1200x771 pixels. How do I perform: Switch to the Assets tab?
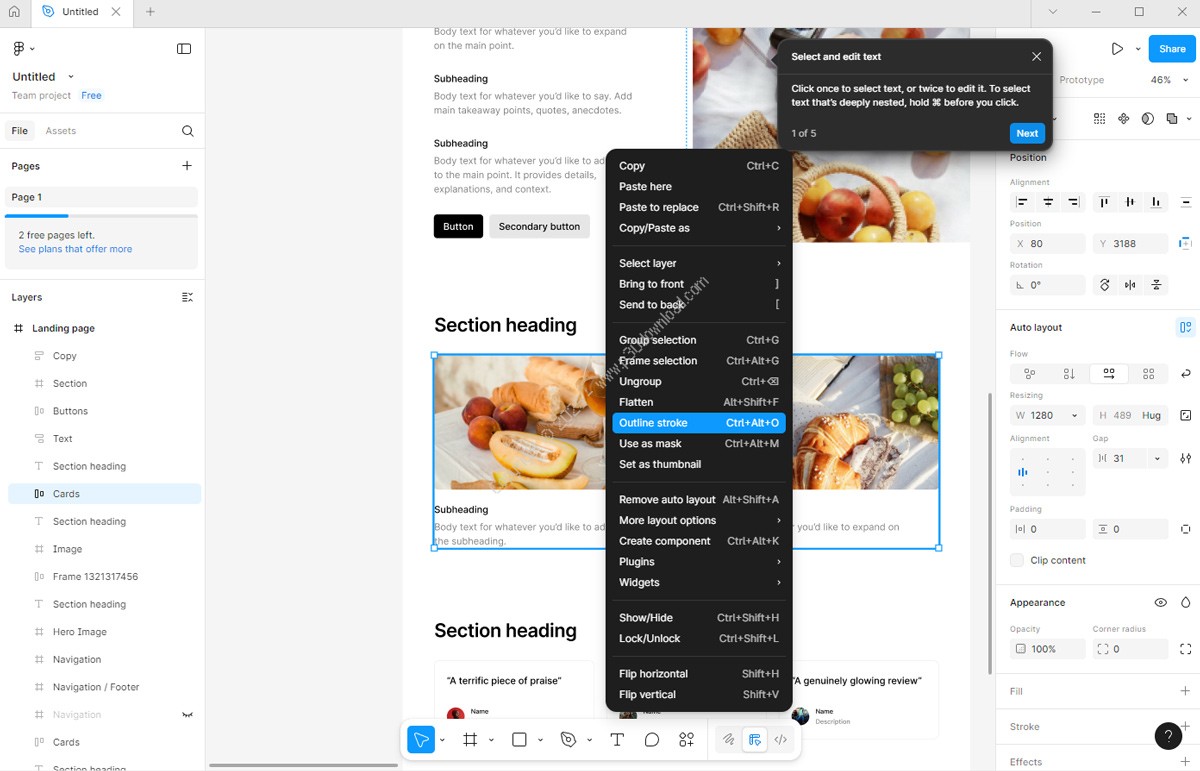[60, 131]
